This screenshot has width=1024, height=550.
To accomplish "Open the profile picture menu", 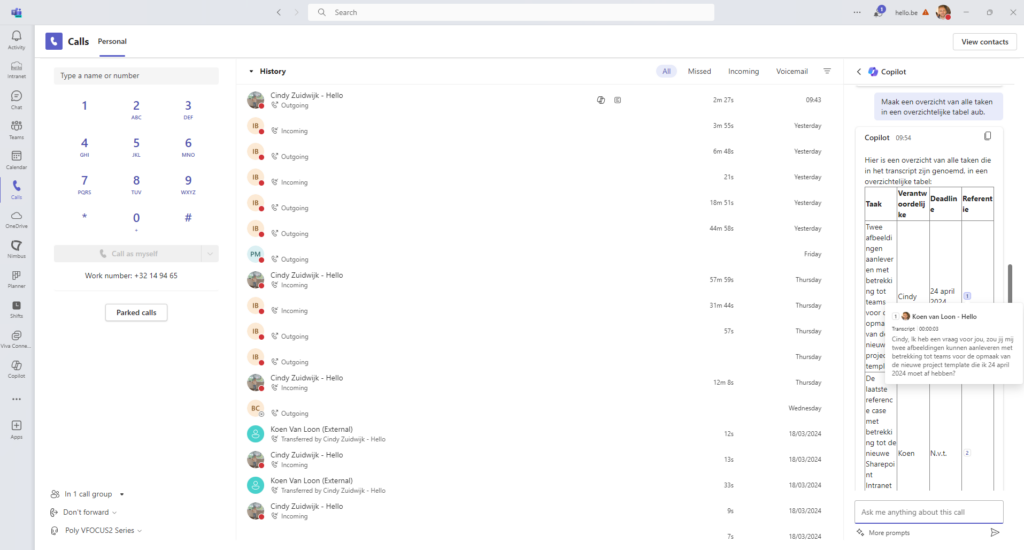I will tap(943, 12).
